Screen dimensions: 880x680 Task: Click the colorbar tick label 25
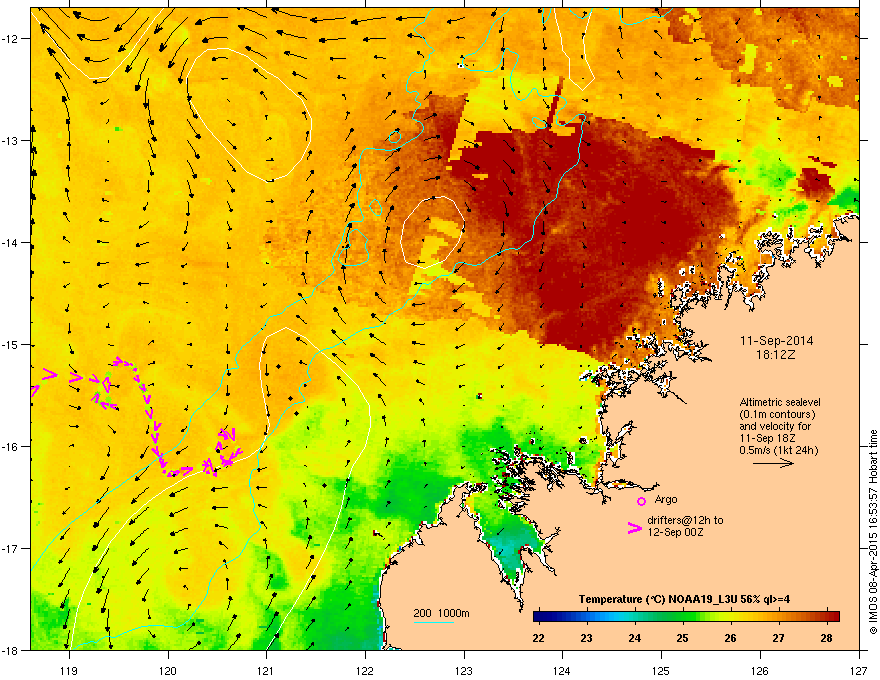(x=682, y=638)
